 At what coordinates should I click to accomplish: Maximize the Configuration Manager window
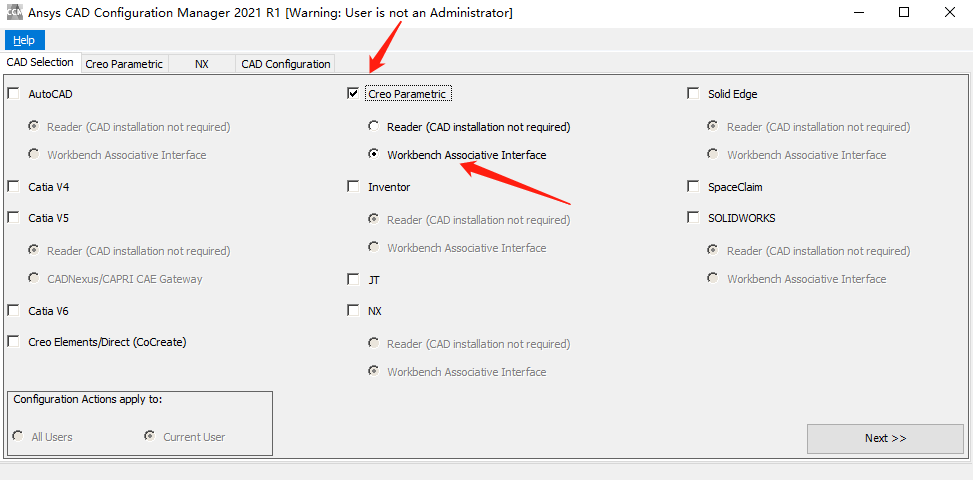904,12
